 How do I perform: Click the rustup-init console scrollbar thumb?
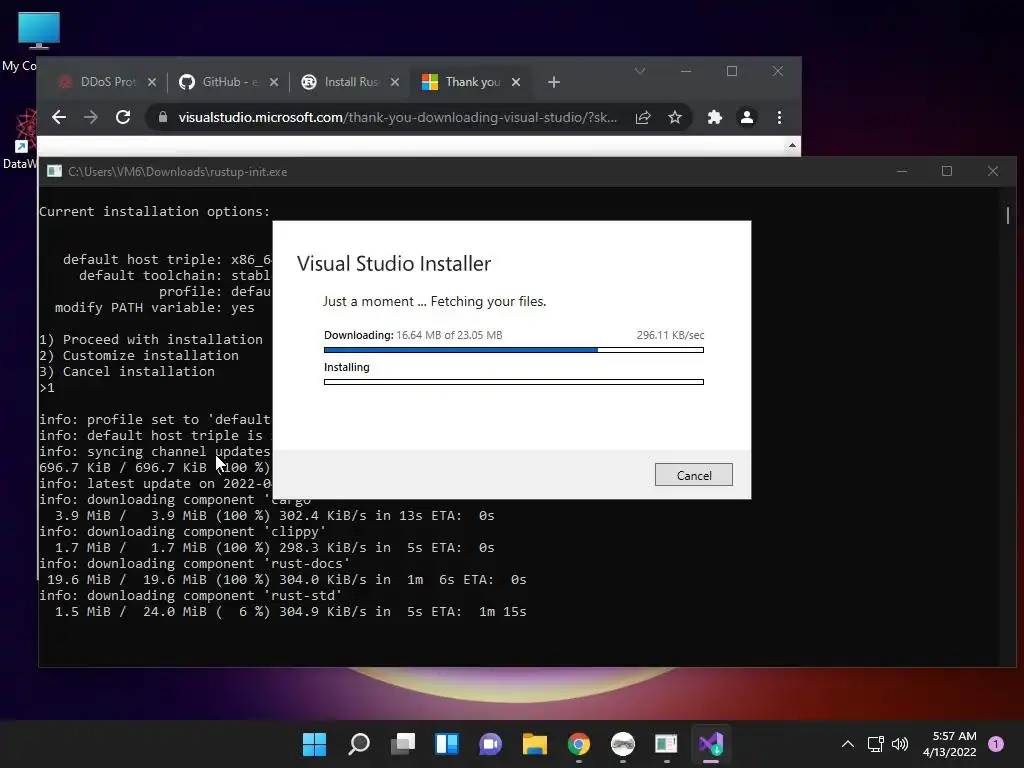tap(1008, 215)
